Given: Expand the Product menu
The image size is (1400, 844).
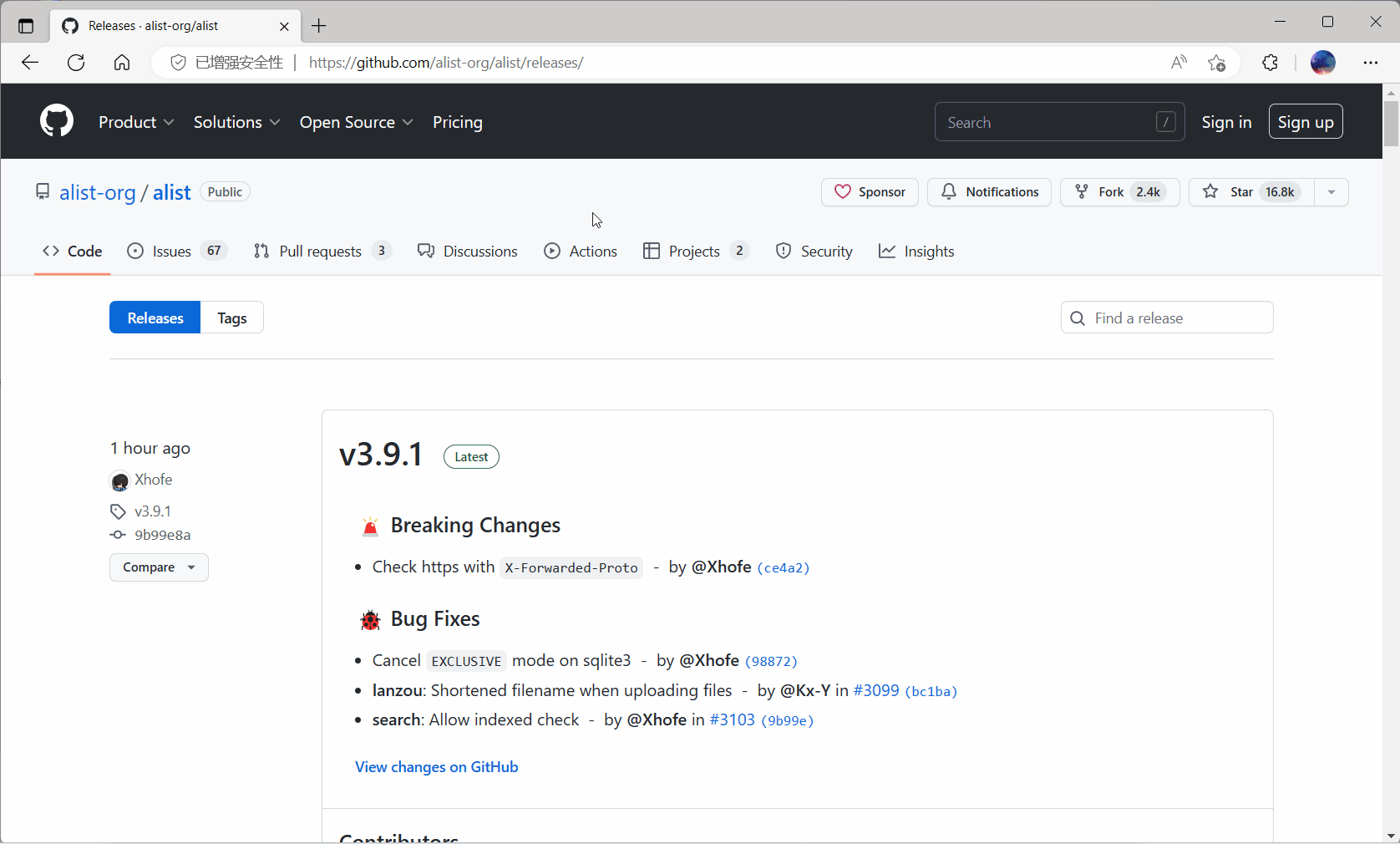Looking at the screenshot, I should pos(136,122).
